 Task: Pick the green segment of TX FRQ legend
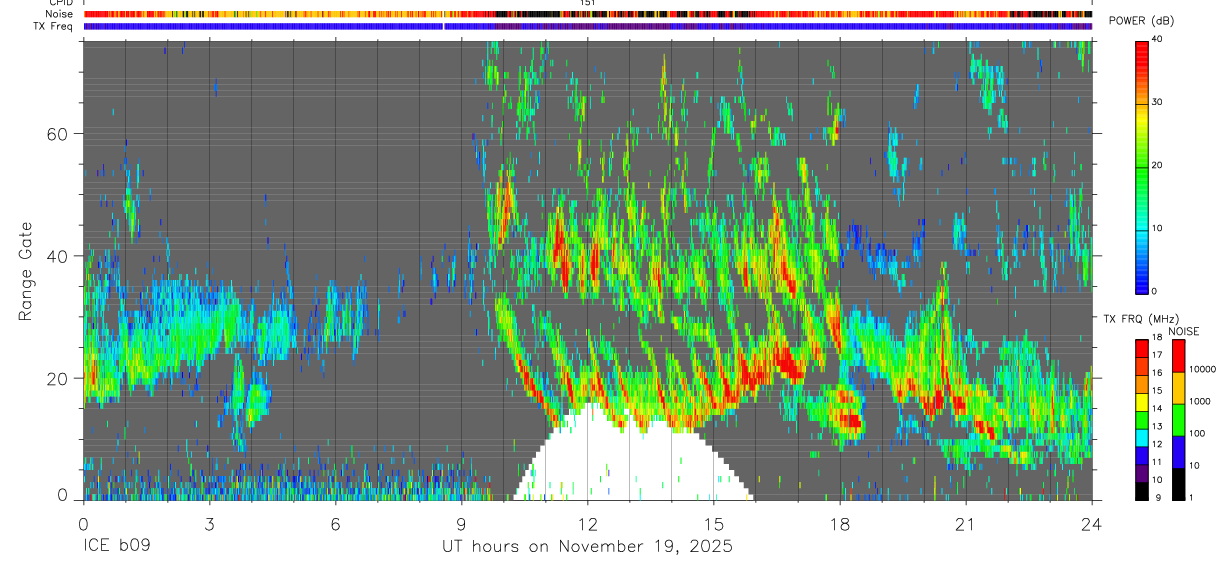pos(1142,420)
